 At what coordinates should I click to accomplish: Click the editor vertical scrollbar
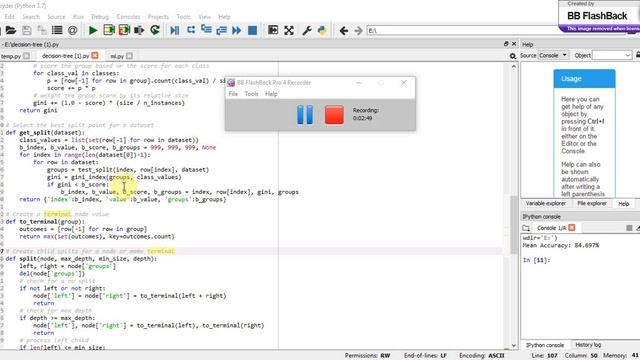click(514, 224)
